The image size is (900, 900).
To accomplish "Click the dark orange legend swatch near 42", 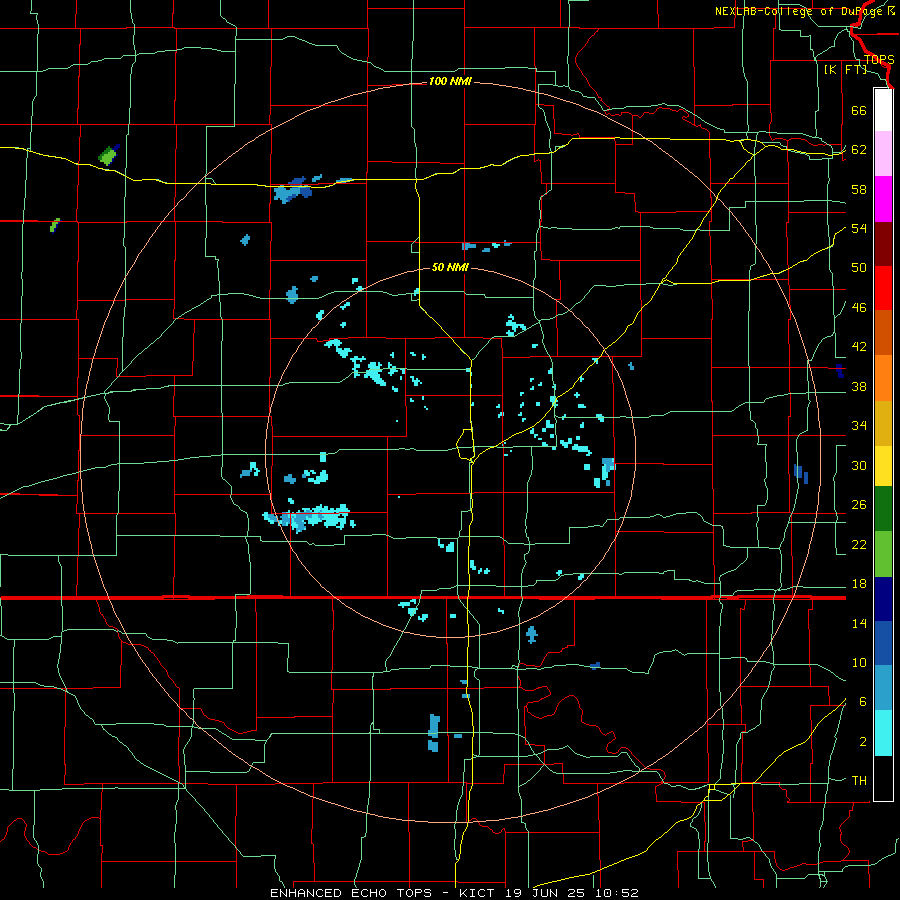I will [x=883, y=332].
